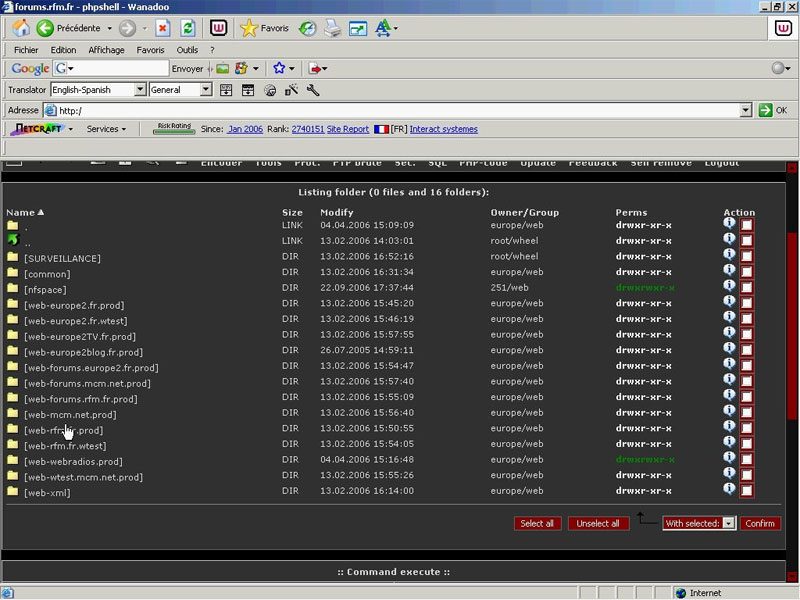Click the French flag icon in Netcraft toolbar

381,129
